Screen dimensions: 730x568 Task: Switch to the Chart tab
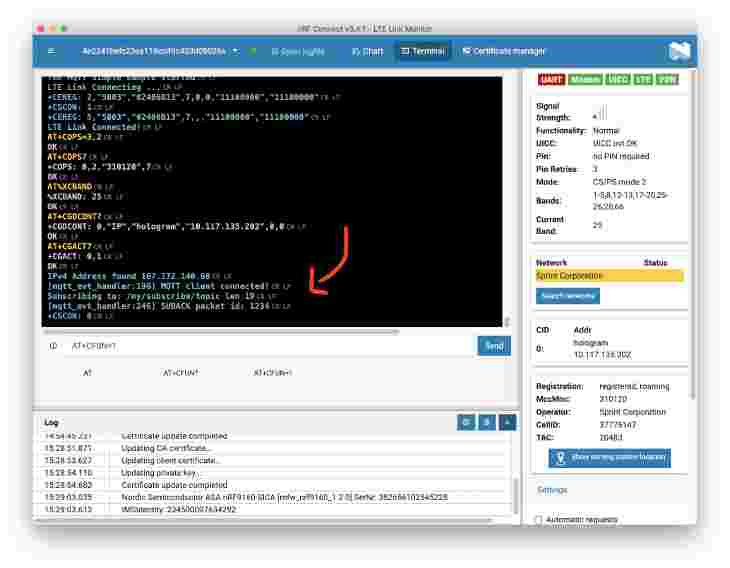point(367,51)
